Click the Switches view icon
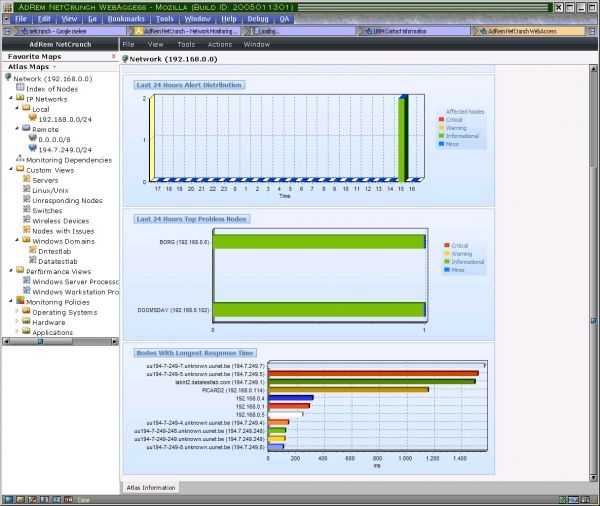 click(x=26, y=209)
